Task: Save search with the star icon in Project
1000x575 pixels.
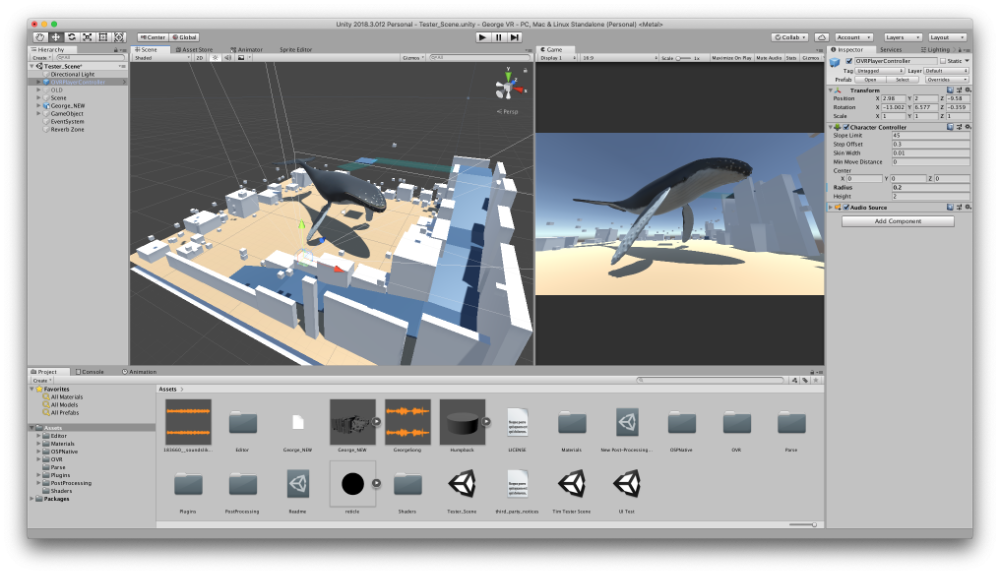Action: pyautogui.click(x=816, y=380)
